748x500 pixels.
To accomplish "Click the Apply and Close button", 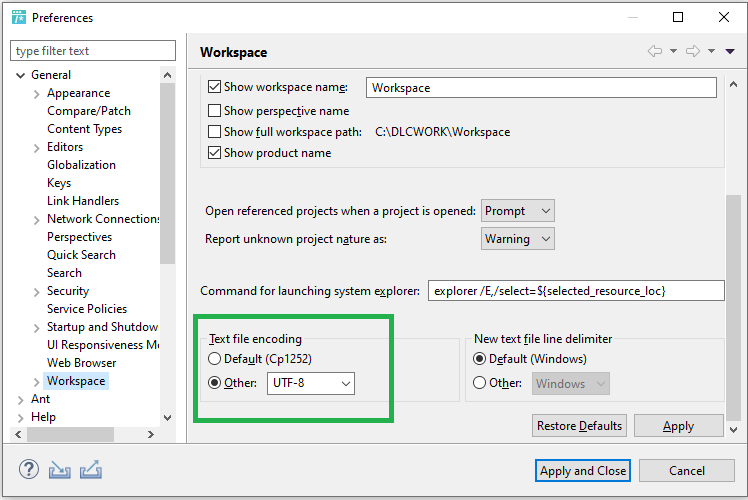I will click(x=582, y=471).
